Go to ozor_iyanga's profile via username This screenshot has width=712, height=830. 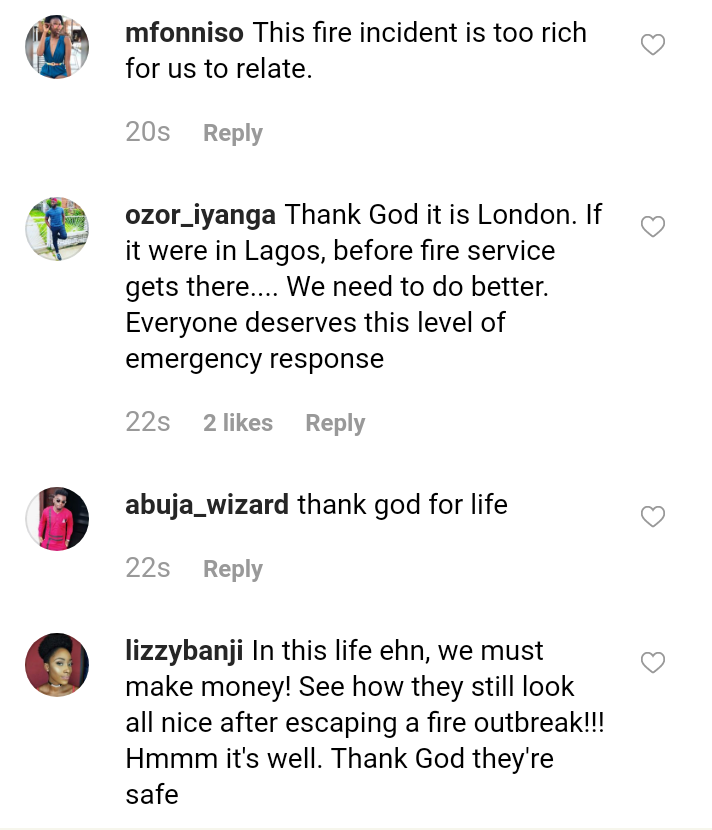click(201, 214)
